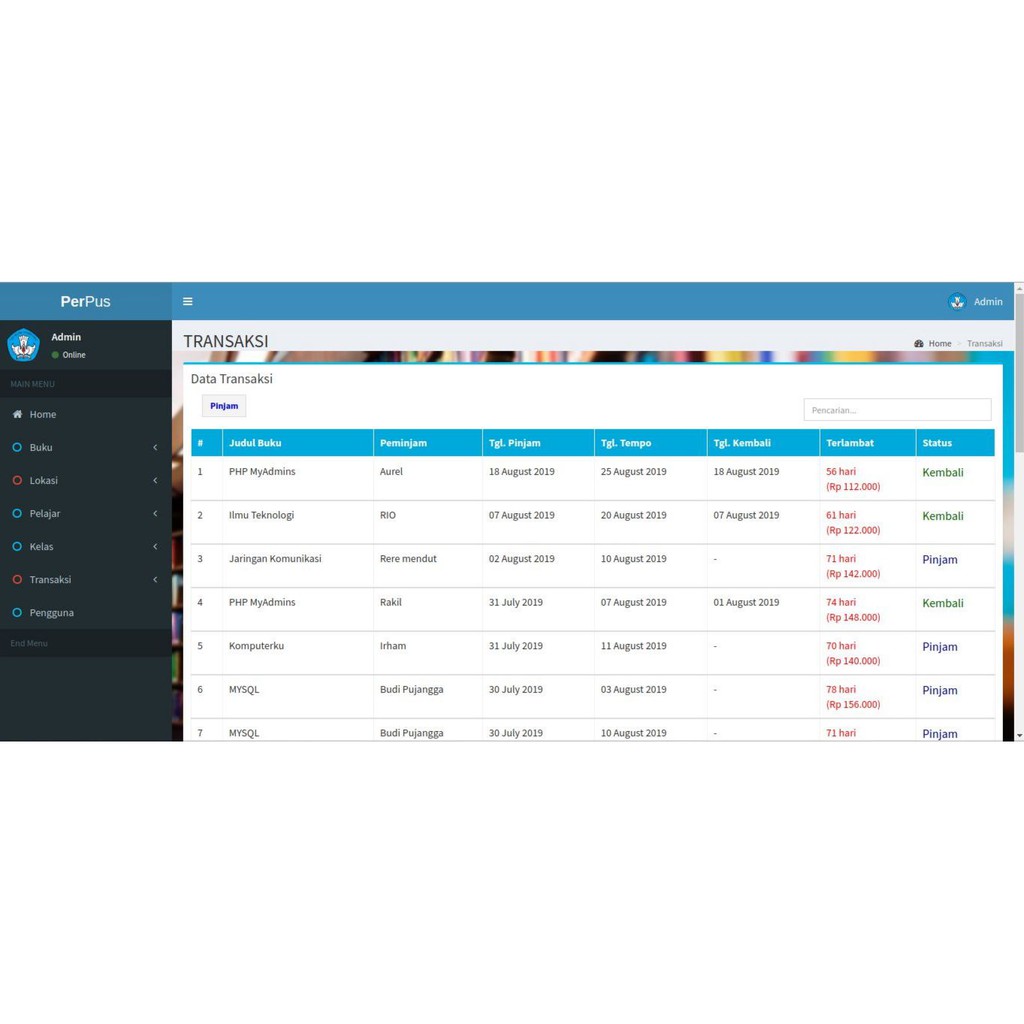Image resolution: width=1024 pixels, height=1024 pixels.
Task: Click the Pinjam button above table
Action: pyautogui.click(x=224, y=406)
